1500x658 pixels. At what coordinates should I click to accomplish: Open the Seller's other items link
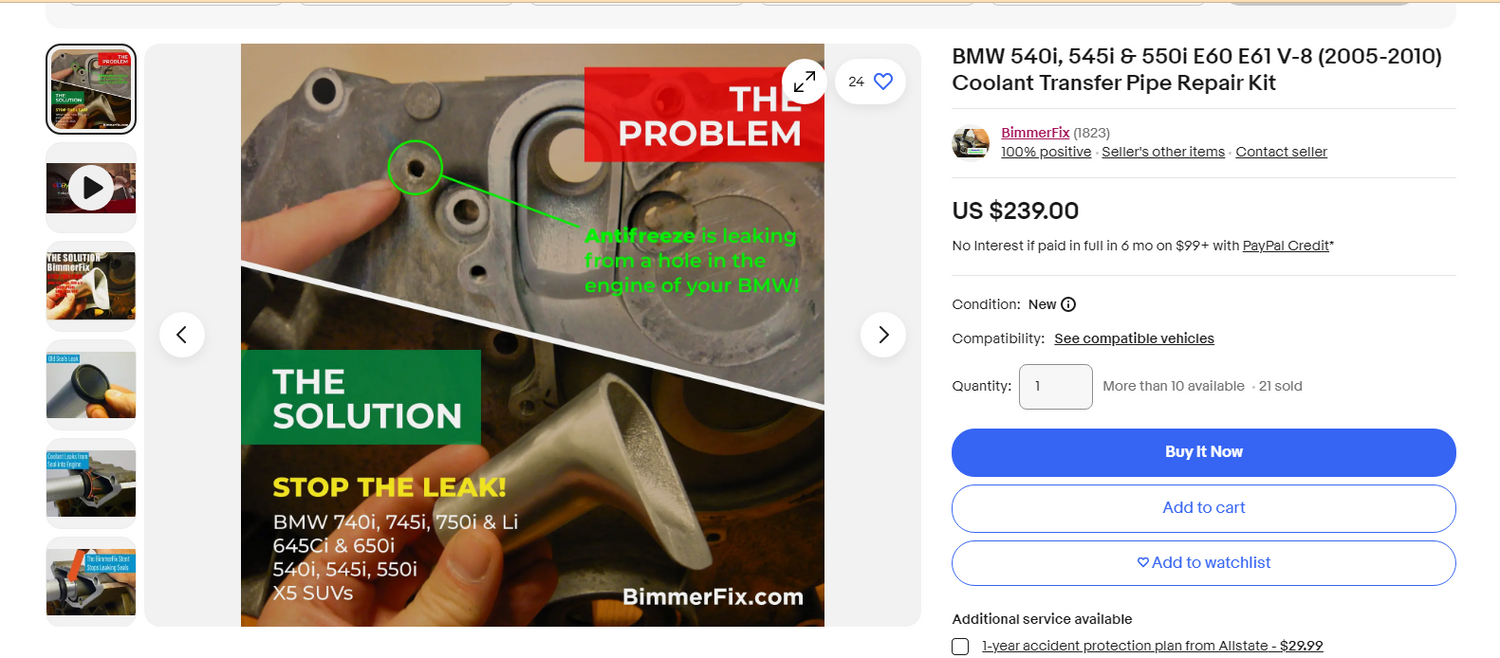pos(1163,152)
